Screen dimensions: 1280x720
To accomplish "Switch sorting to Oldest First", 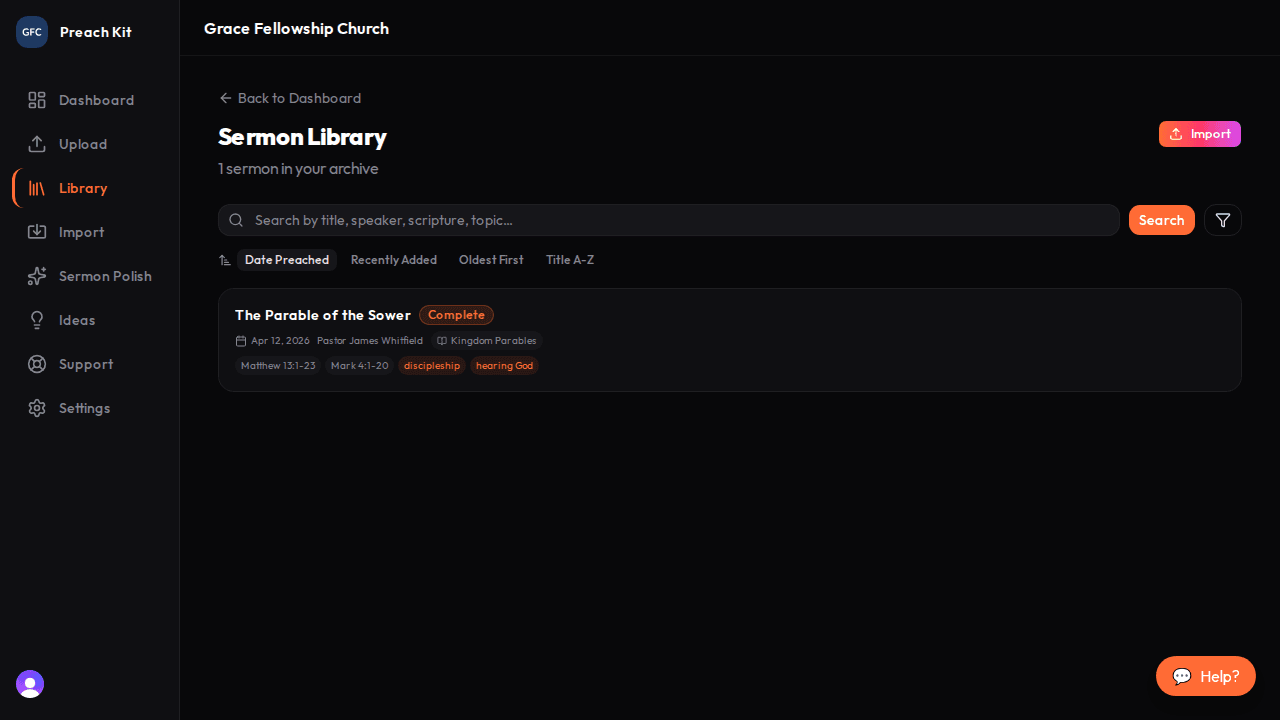I will (491, 260).
